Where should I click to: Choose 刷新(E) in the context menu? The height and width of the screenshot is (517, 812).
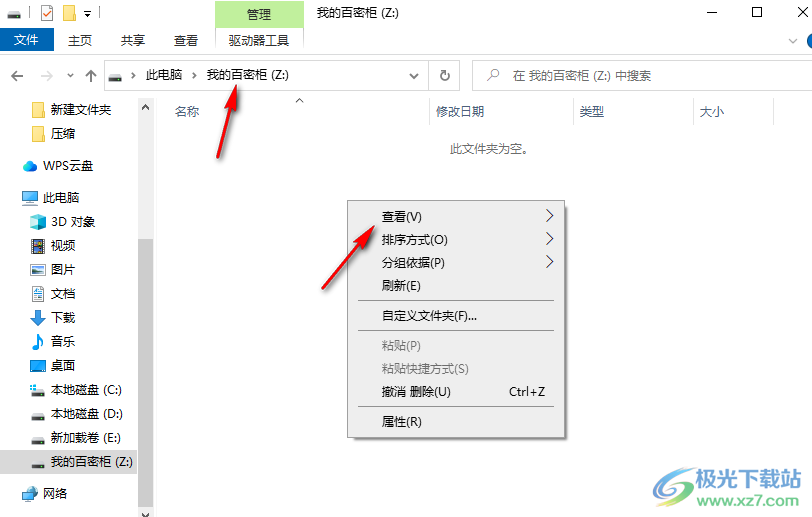(456, 285)
